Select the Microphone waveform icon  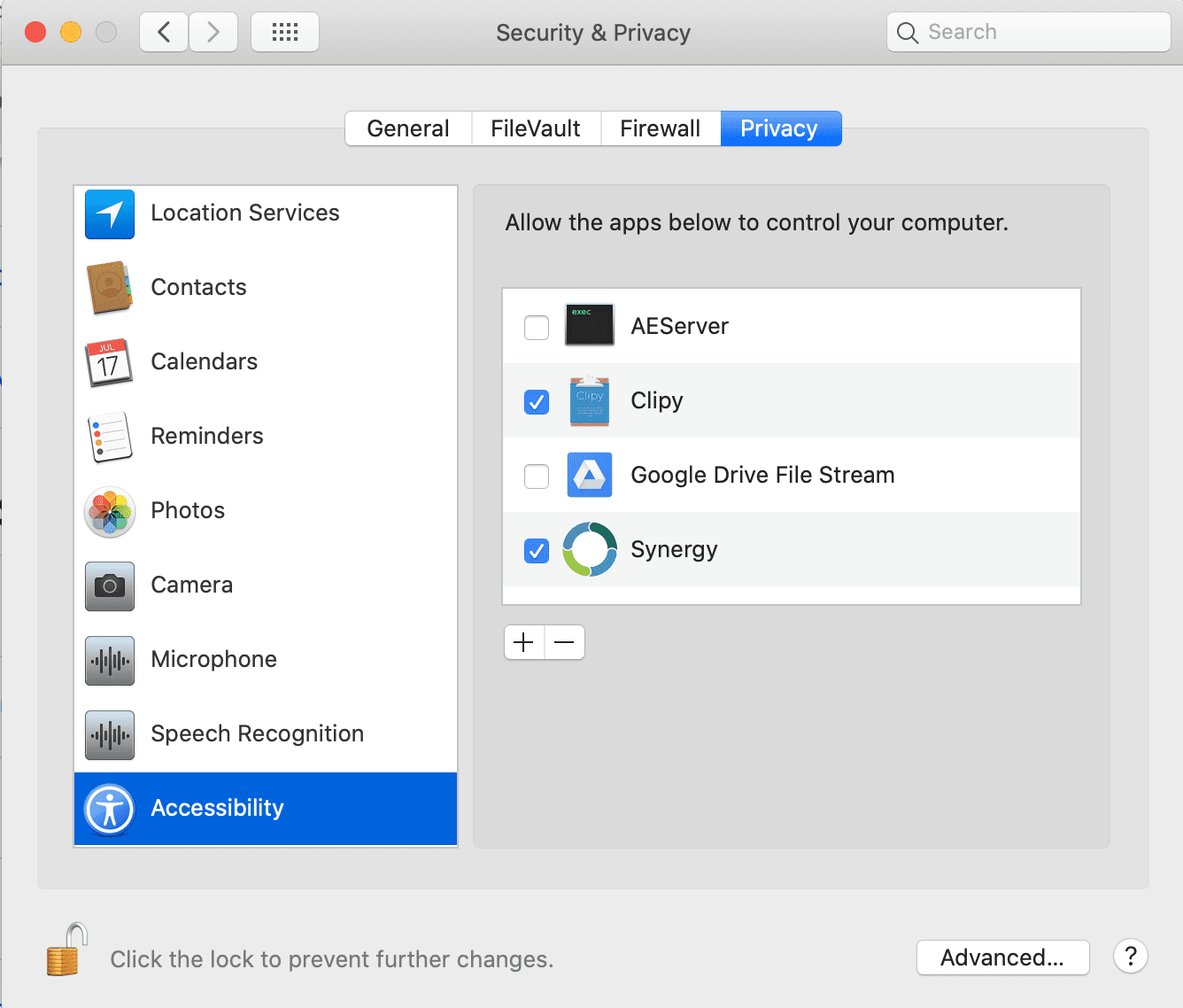coord(110,661)
